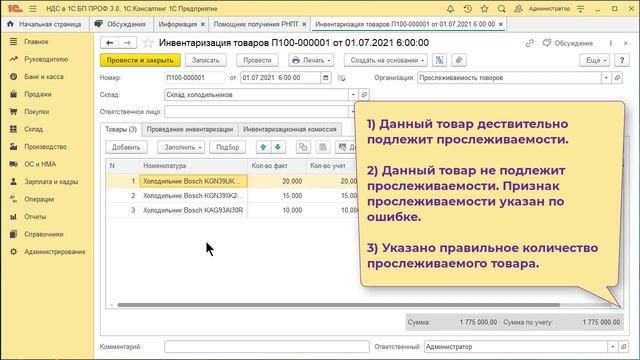Screen dimensions: 640x360
Task: Open Руководителю section
Action: [46, 59]
